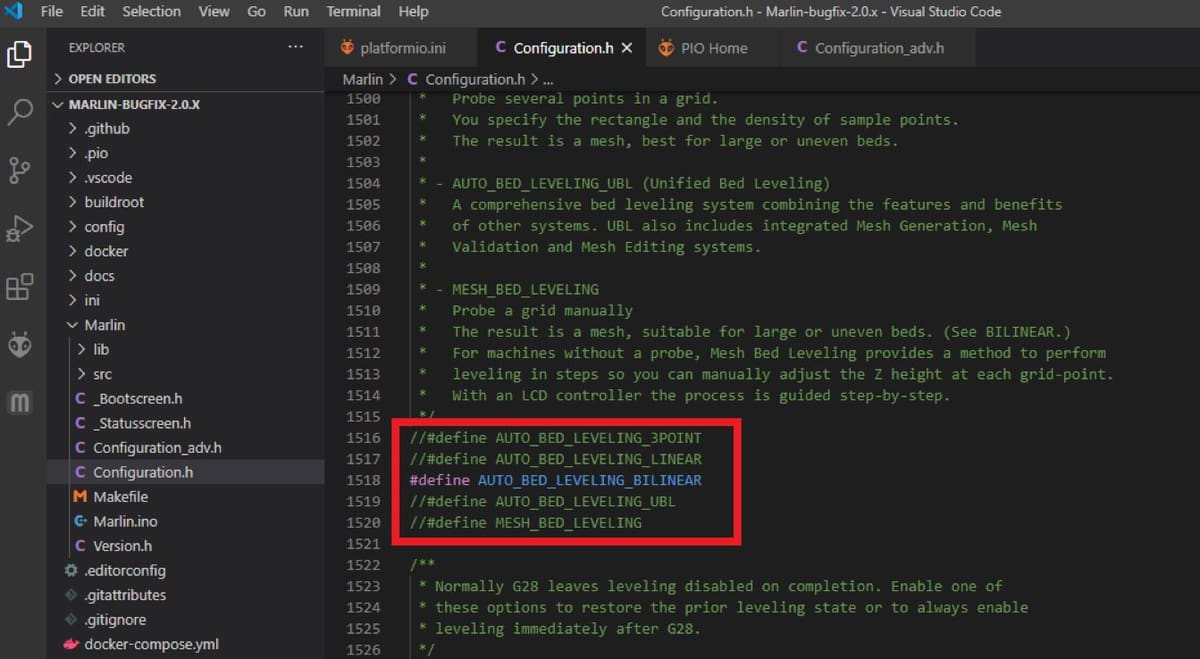Viewport: 1200px width, 659px height.
Task: Open the Extensions view icon
Action: click(20, 288)
